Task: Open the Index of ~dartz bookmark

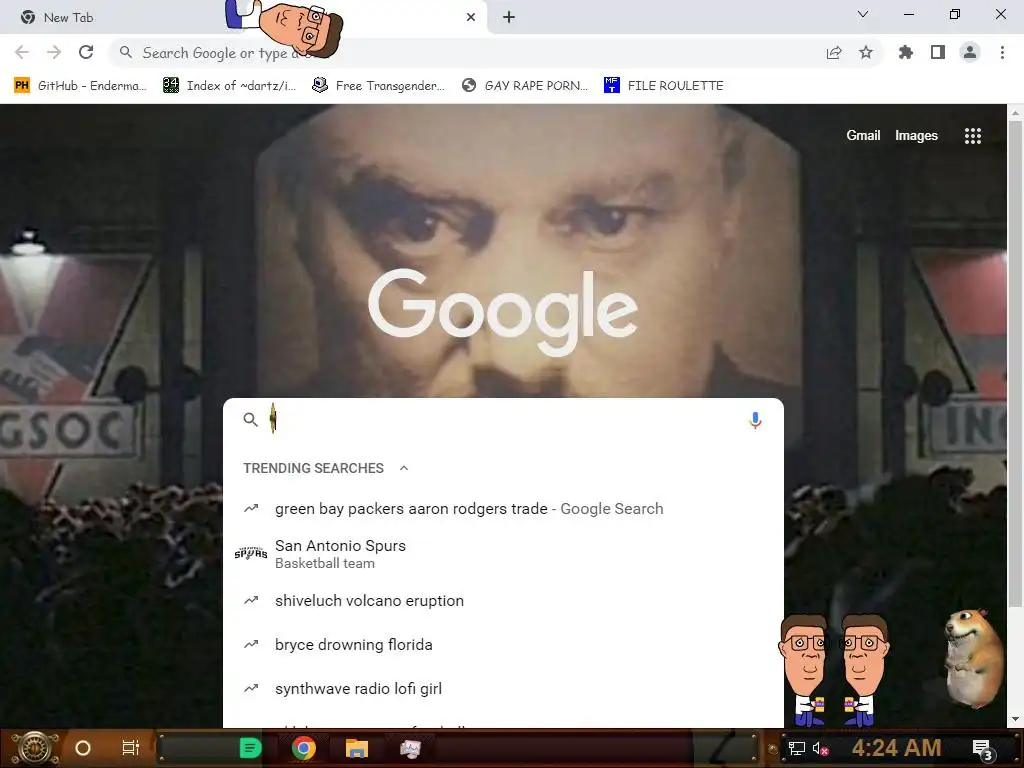Action: click(x=229, y=86)
